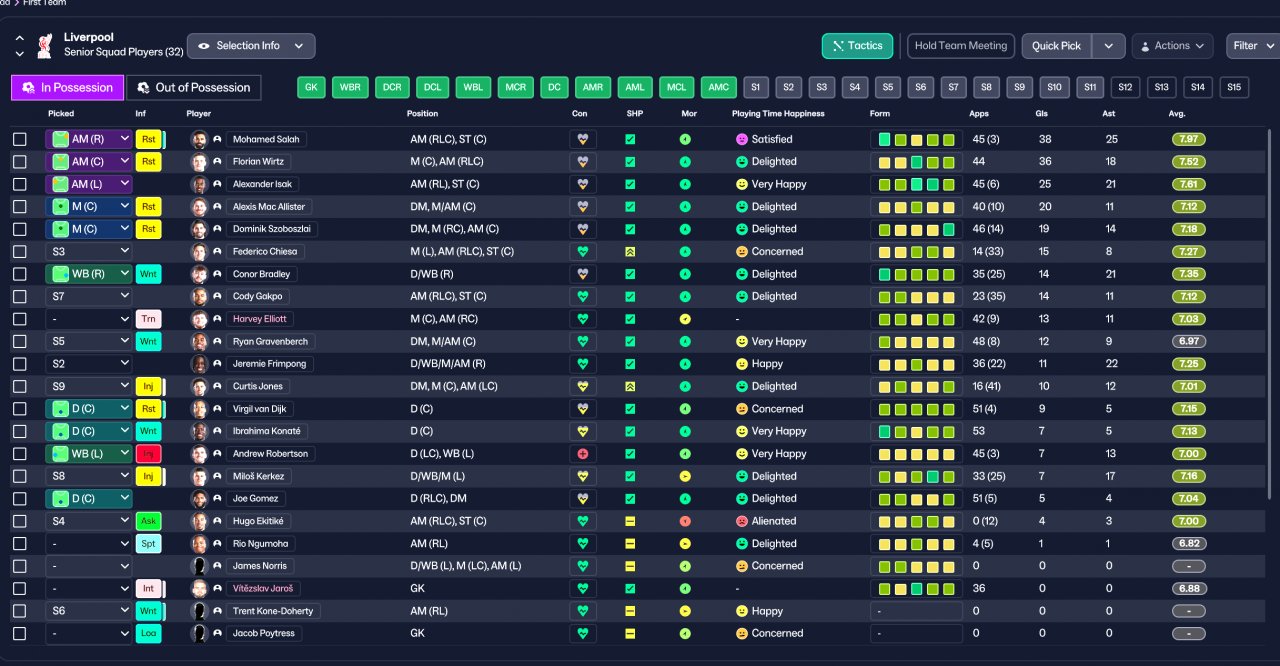The image size is (1280, 666).
Task: Click Andrew Robertson's red condition icon
Action: point(582,454)
